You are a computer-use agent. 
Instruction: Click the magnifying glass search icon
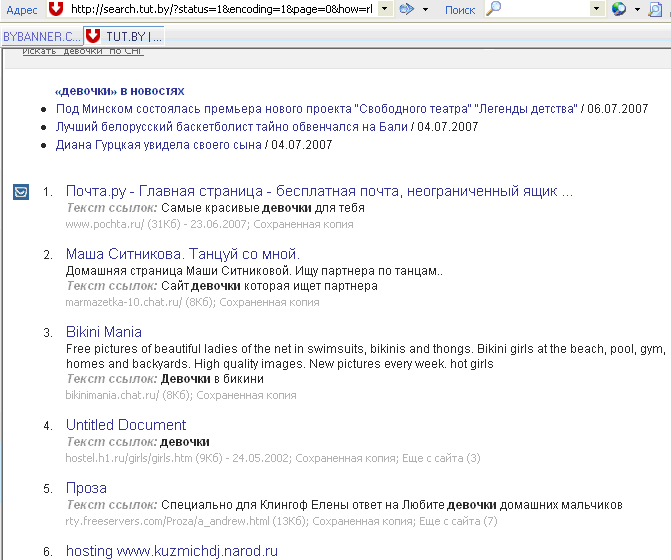(x=493, y=8)
